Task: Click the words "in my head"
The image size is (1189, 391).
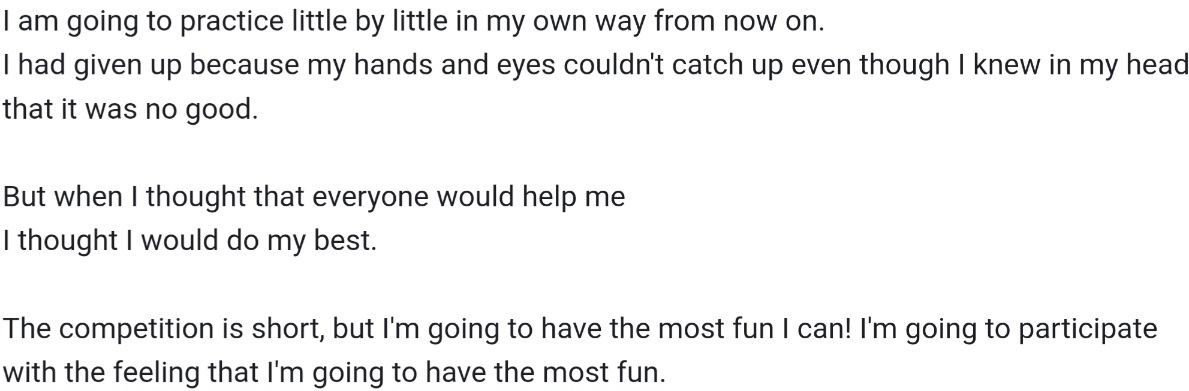Action: pyautogui.click(x=1118, y=66)
